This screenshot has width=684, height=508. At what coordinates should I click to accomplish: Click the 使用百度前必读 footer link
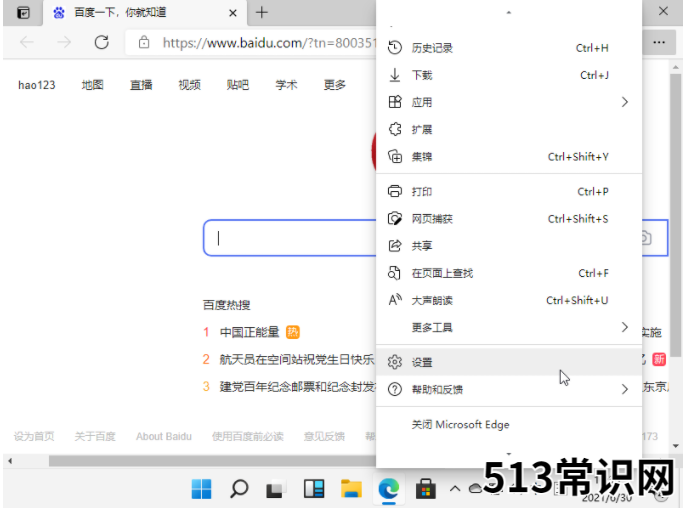pos(248,436)
